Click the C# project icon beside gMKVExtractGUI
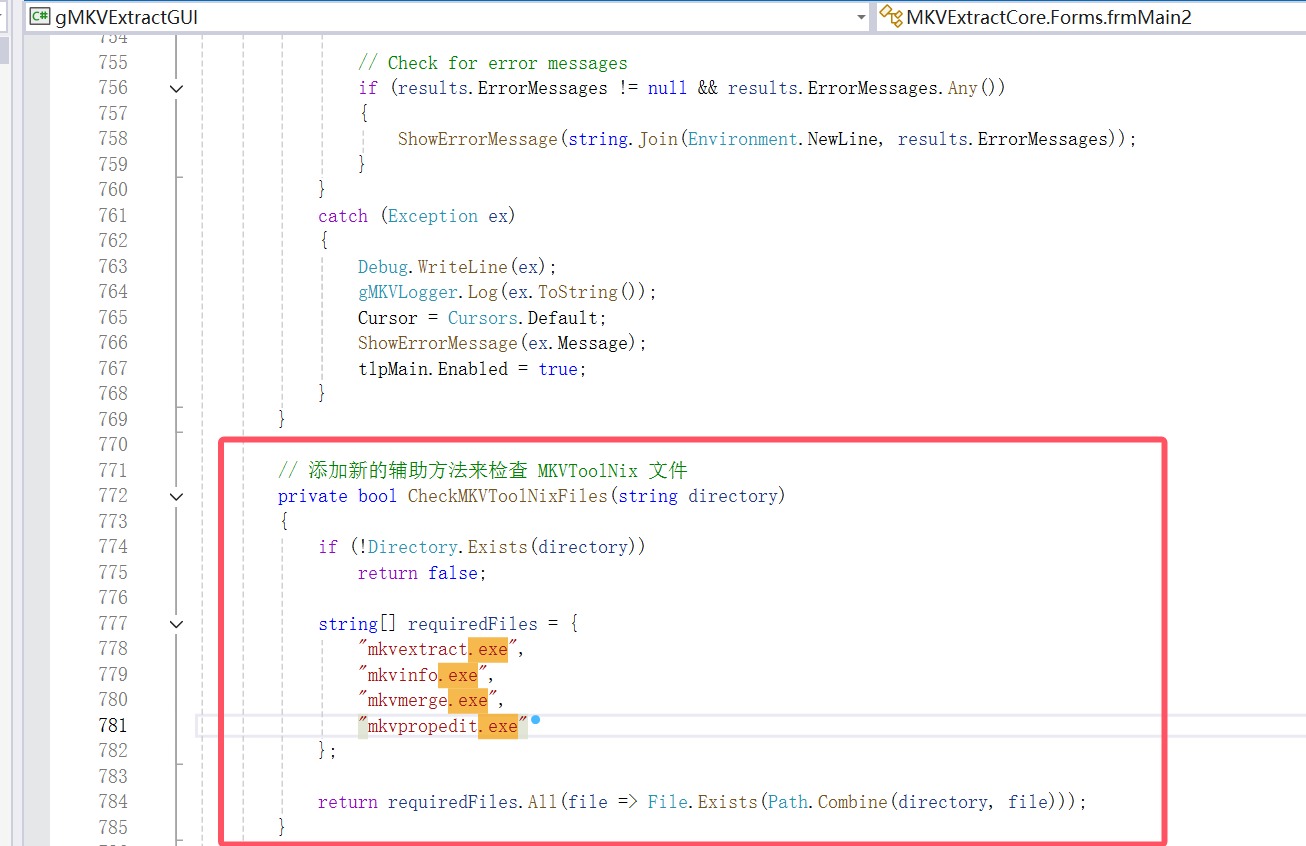 [x=40, y=17]
